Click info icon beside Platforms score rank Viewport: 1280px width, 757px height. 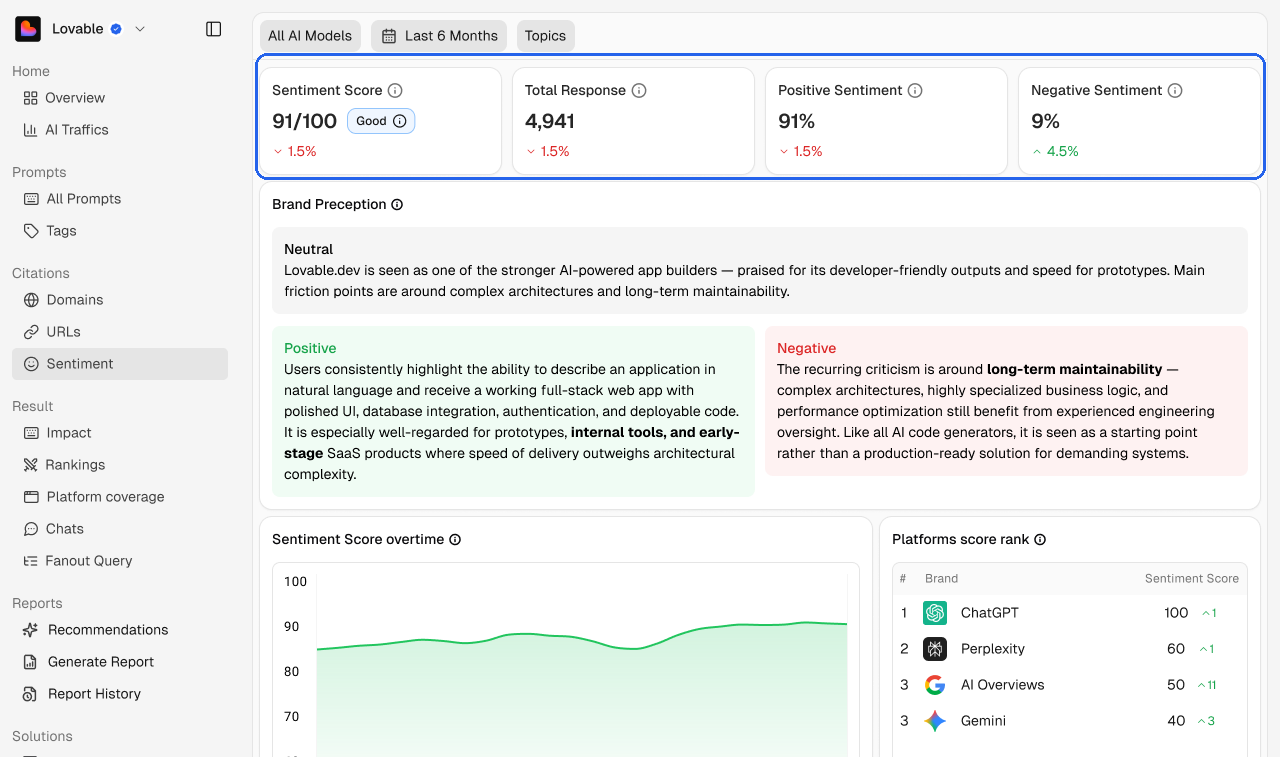[x=1040, y=539]
